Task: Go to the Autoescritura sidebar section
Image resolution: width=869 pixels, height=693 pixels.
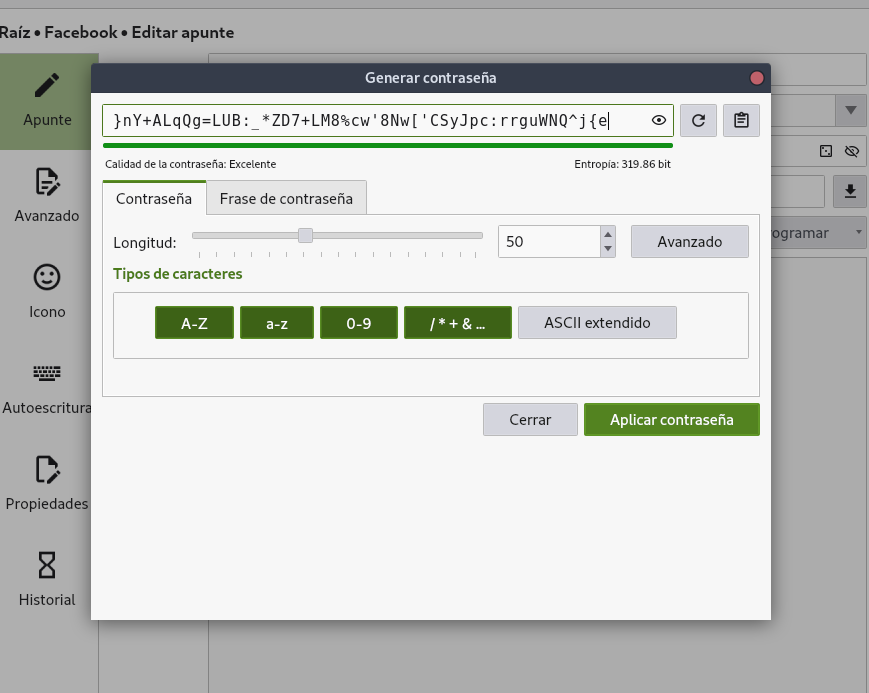Action: 47,389
